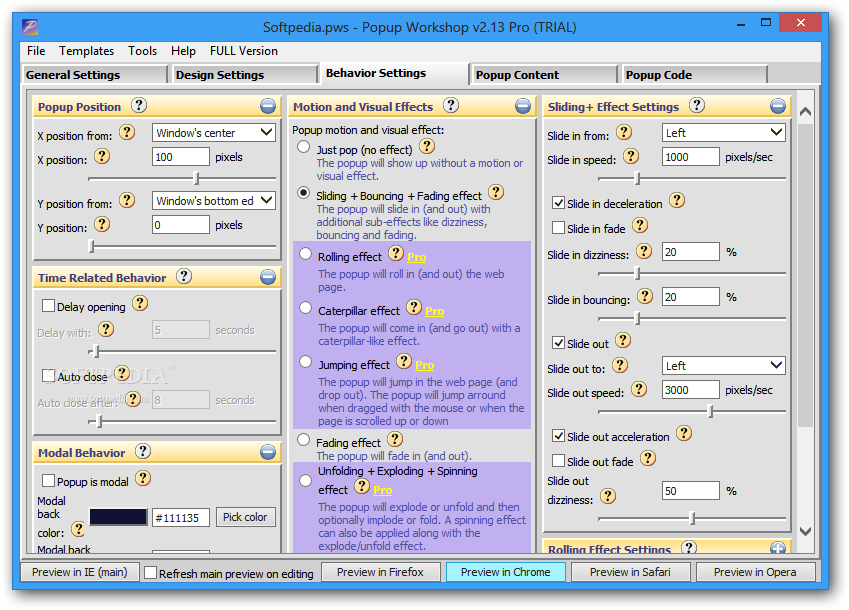Click help icon beside Rolling effect
Viewport: 849px width, 610px height.
pos(396,253)
